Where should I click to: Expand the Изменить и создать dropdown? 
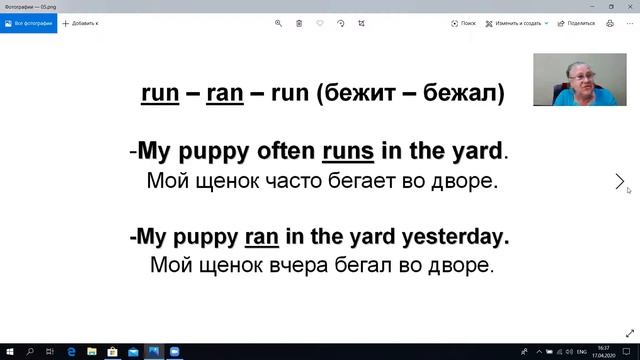pyautogui.click(x=516, y=23)
